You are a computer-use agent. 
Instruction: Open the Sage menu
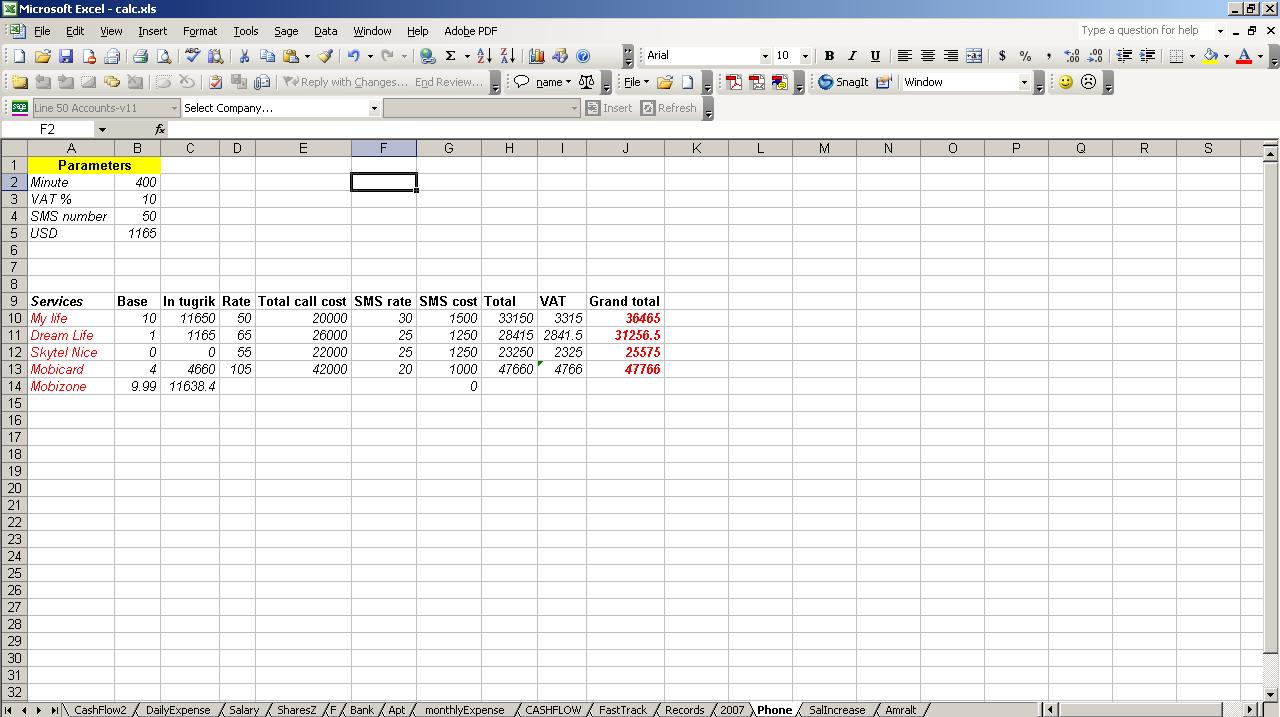click(x=286, y=31)
